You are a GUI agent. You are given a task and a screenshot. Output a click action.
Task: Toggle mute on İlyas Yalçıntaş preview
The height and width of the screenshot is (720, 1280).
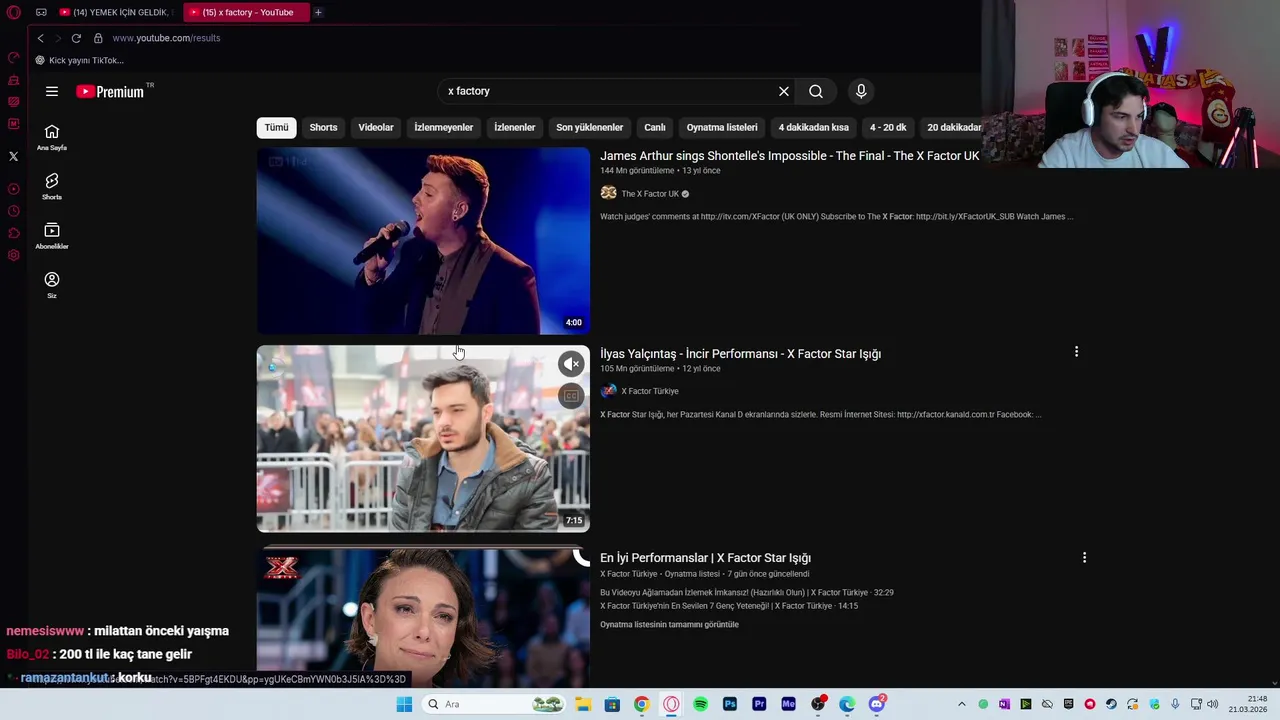pyautogui.click(x=571, y=364)
